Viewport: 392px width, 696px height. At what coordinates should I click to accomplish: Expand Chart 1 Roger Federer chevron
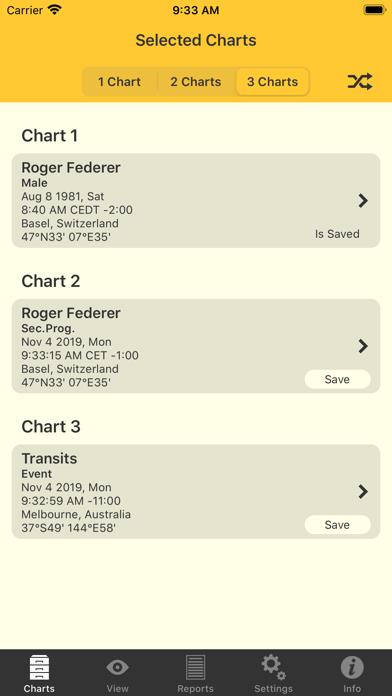[363, 201]
